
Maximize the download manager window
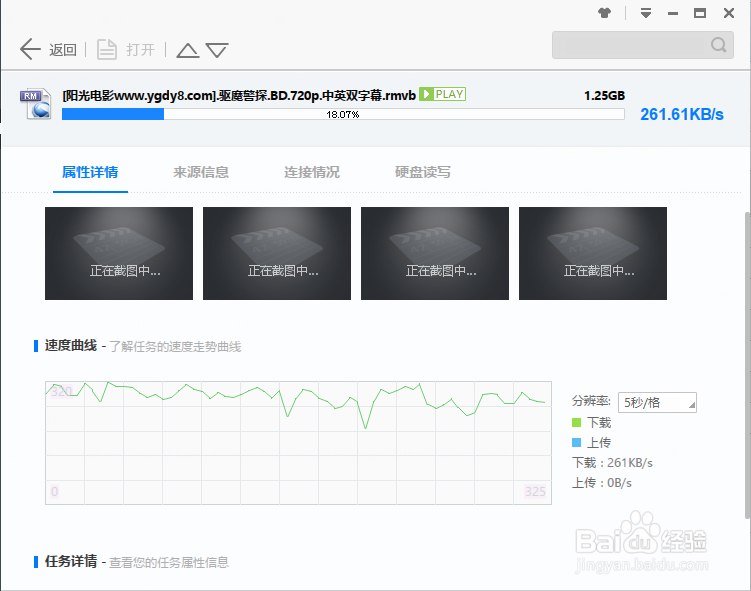coord(700,13)
